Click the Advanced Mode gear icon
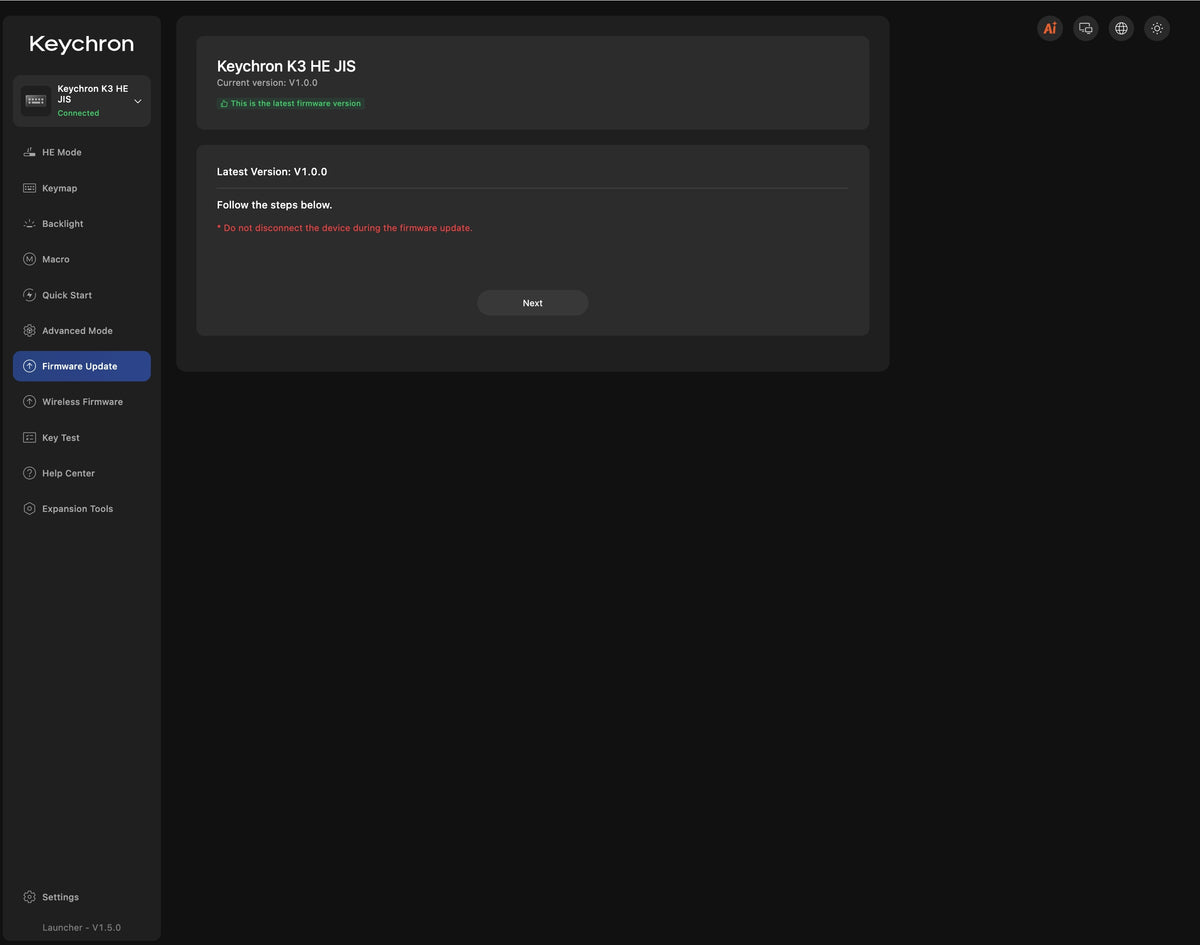This screenshot has width=1200, height=945. pyautogui.click(x=30, y=331)
